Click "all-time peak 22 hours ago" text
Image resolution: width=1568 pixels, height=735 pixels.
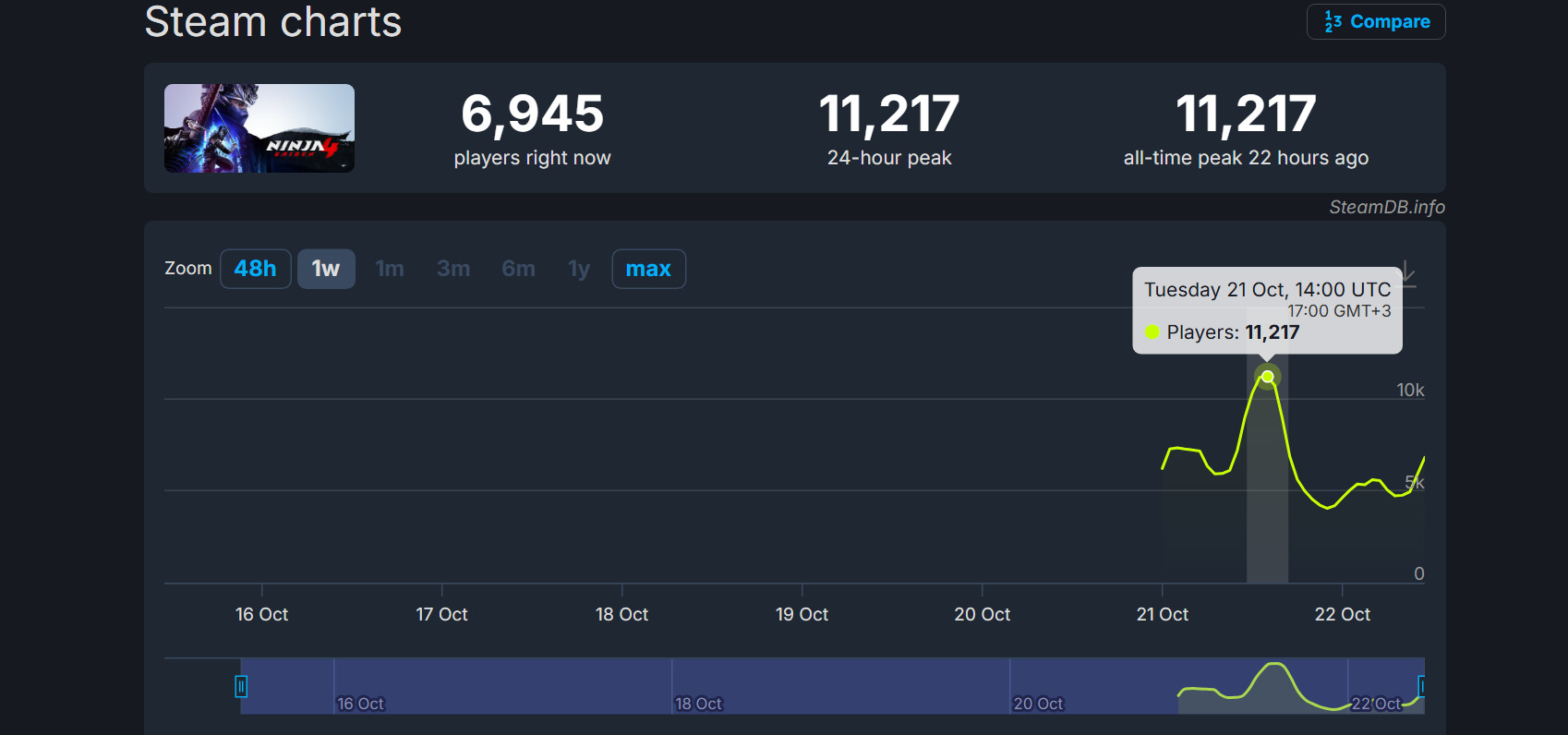pos(1246,158)
